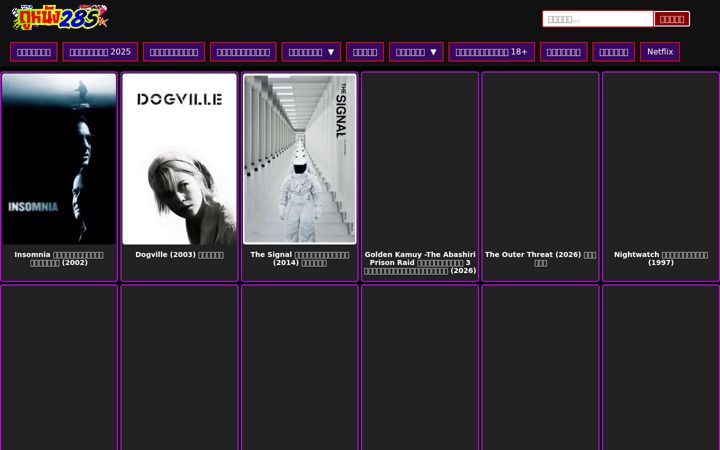
Task: Click the blank poster above The Outer Threat title
Action: coord(540,159)
